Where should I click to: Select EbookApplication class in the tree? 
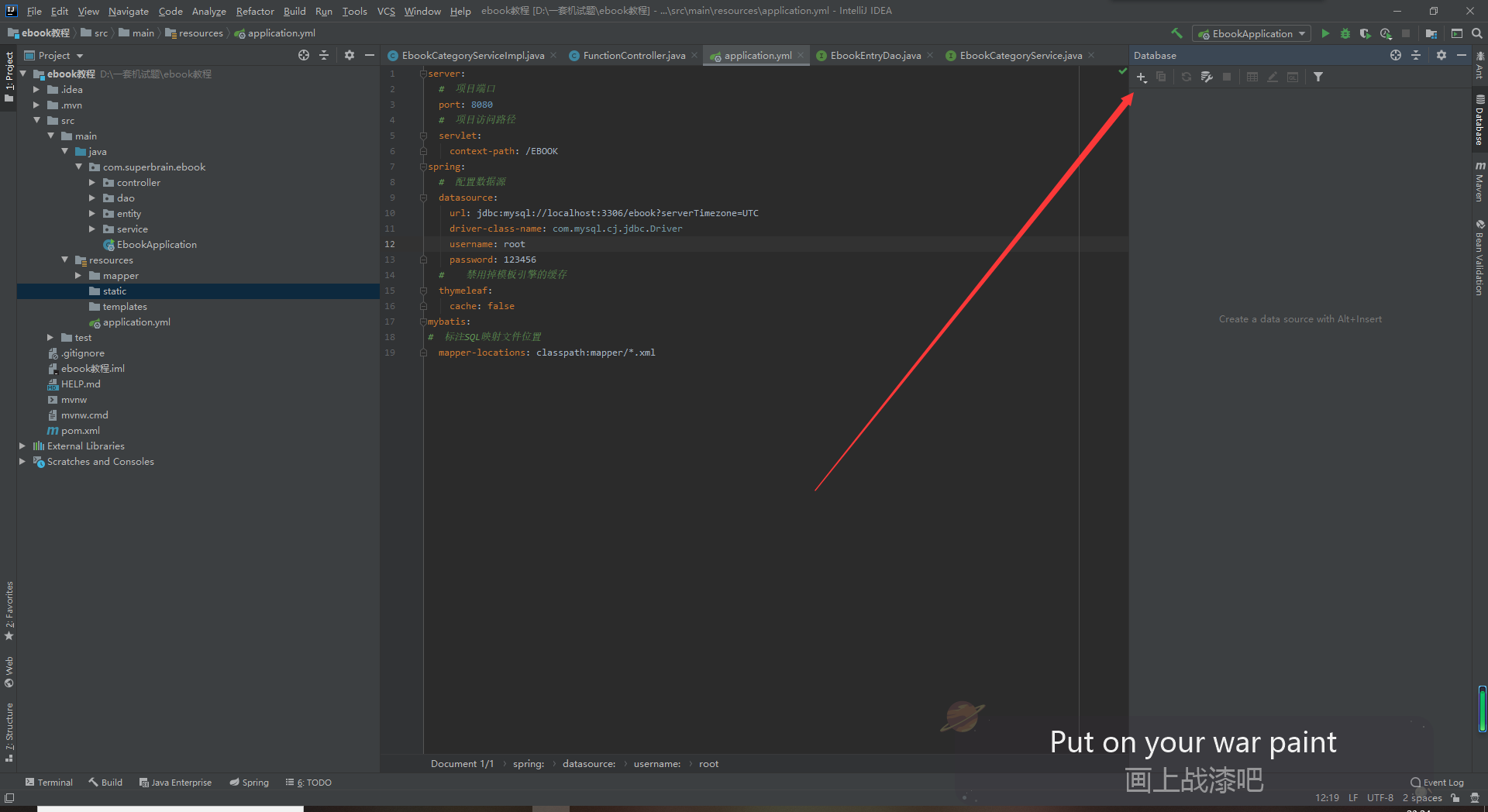(x=157, y=244)
